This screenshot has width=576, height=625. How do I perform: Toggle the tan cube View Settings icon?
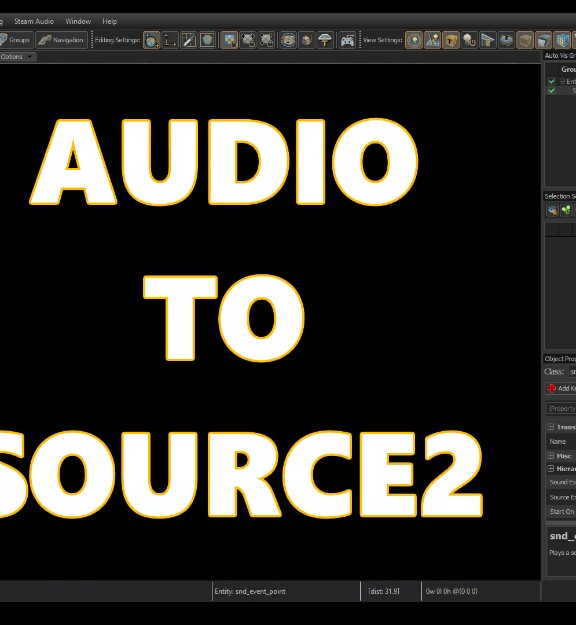click(525, 40)
